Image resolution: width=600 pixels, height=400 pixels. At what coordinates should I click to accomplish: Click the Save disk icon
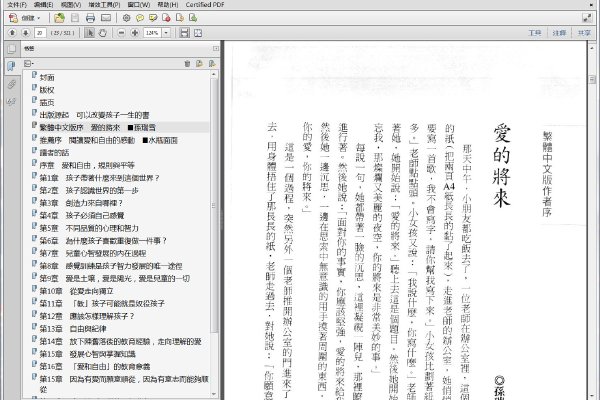75,18
